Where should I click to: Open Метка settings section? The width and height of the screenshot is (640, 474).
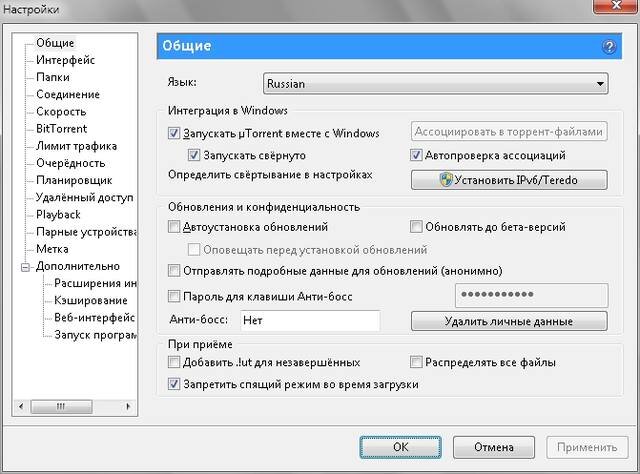point(52,249)
